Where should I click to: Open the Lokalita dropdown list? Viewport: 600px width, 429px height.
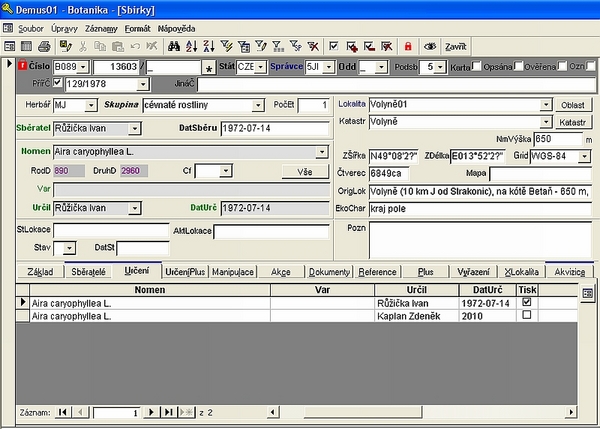pos(546,104)
